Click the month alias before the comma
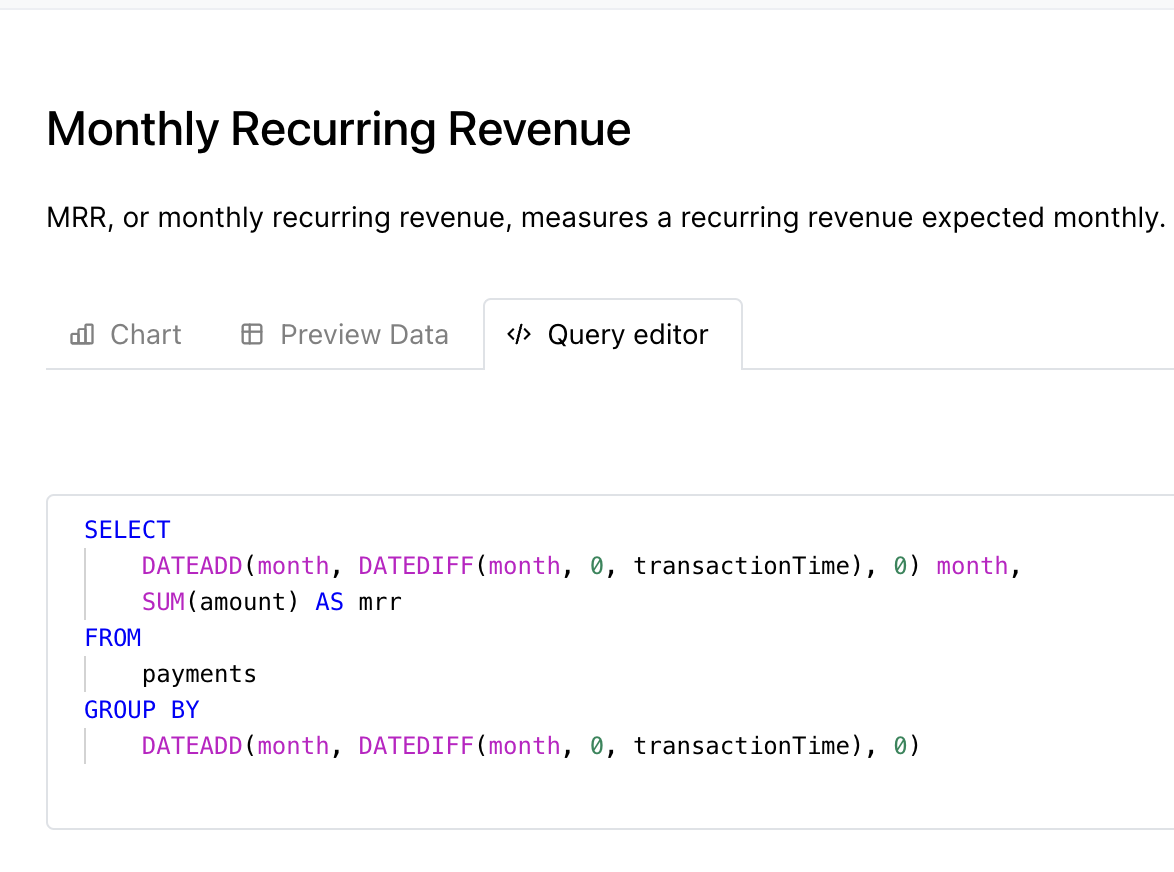This screenshot has width=1174, height=872. click(x=972, y=566)
